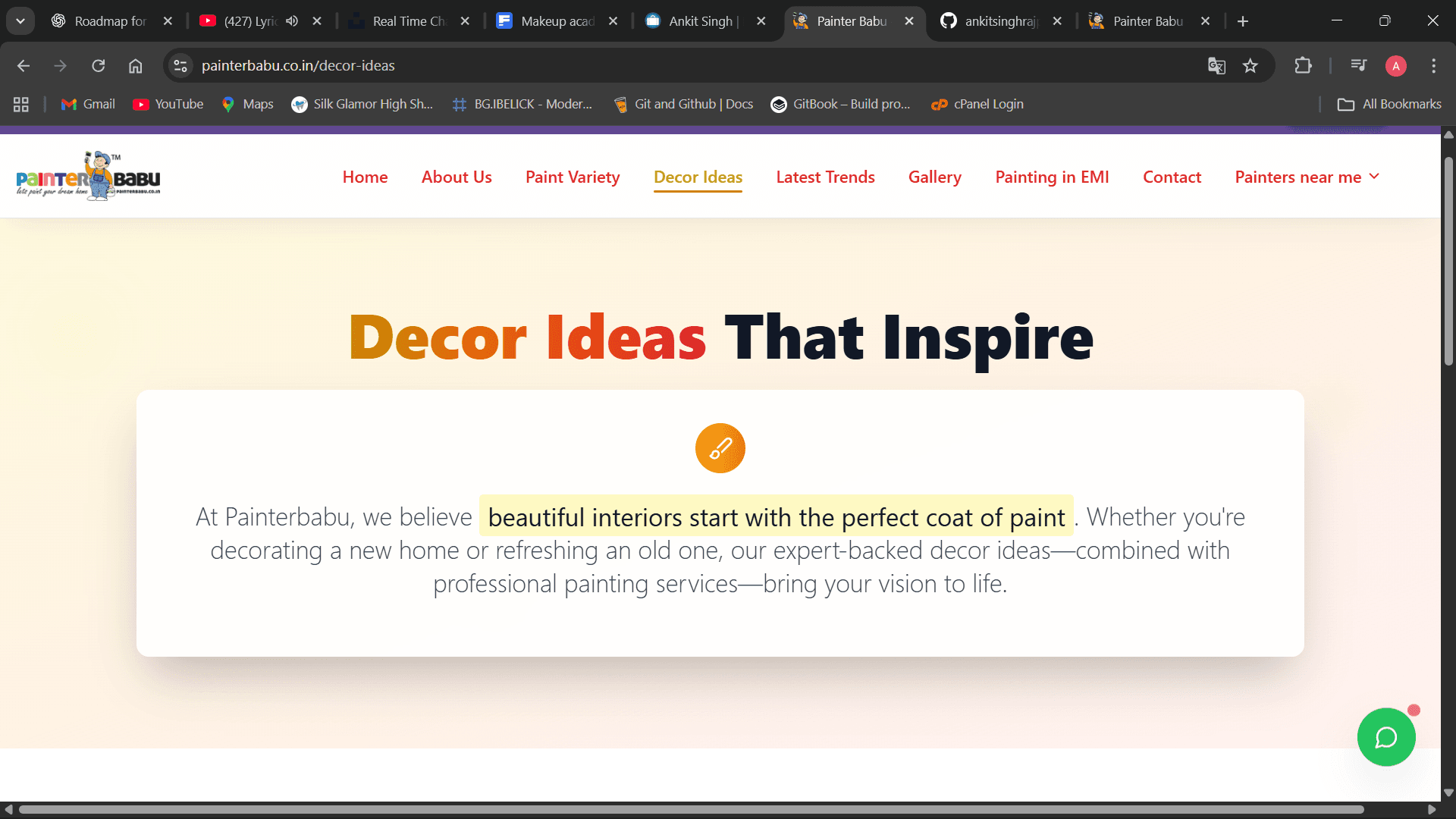Open Chrome three-dot menu
The height and width of the screenshot is (819, 1456).
1433,66
